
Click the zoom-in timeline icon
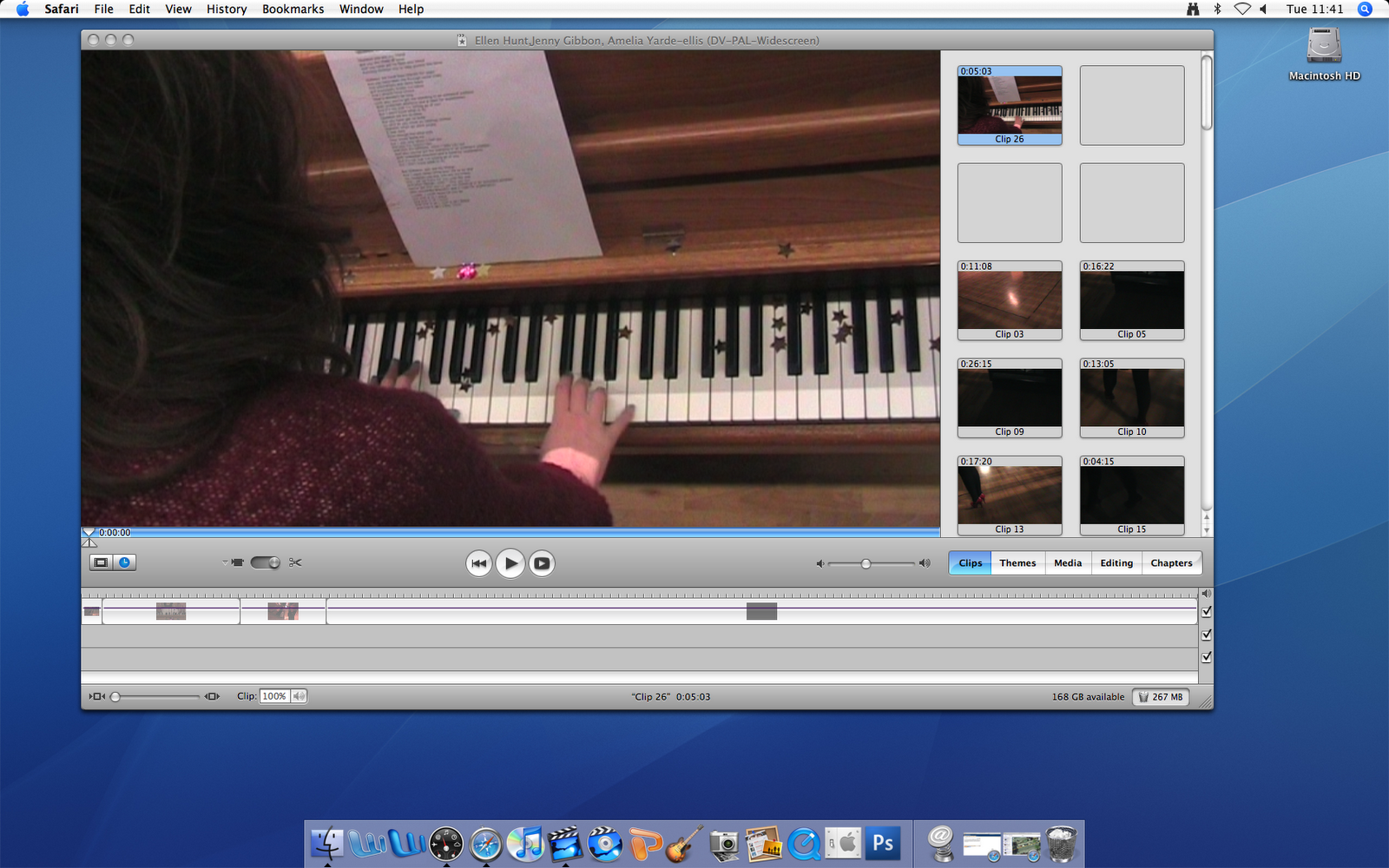(212, 696)
